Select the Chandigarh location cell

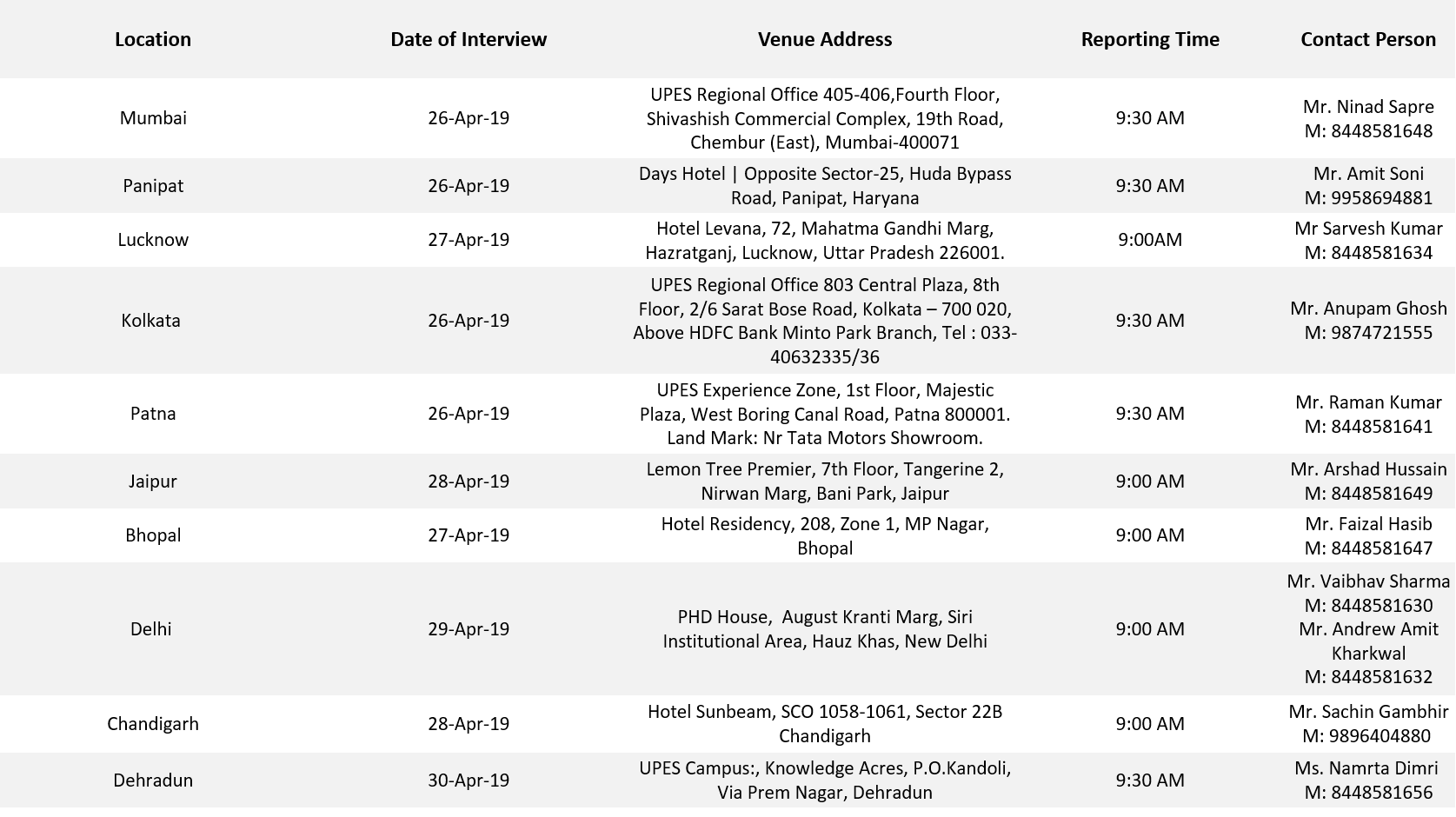click(153, 724)
